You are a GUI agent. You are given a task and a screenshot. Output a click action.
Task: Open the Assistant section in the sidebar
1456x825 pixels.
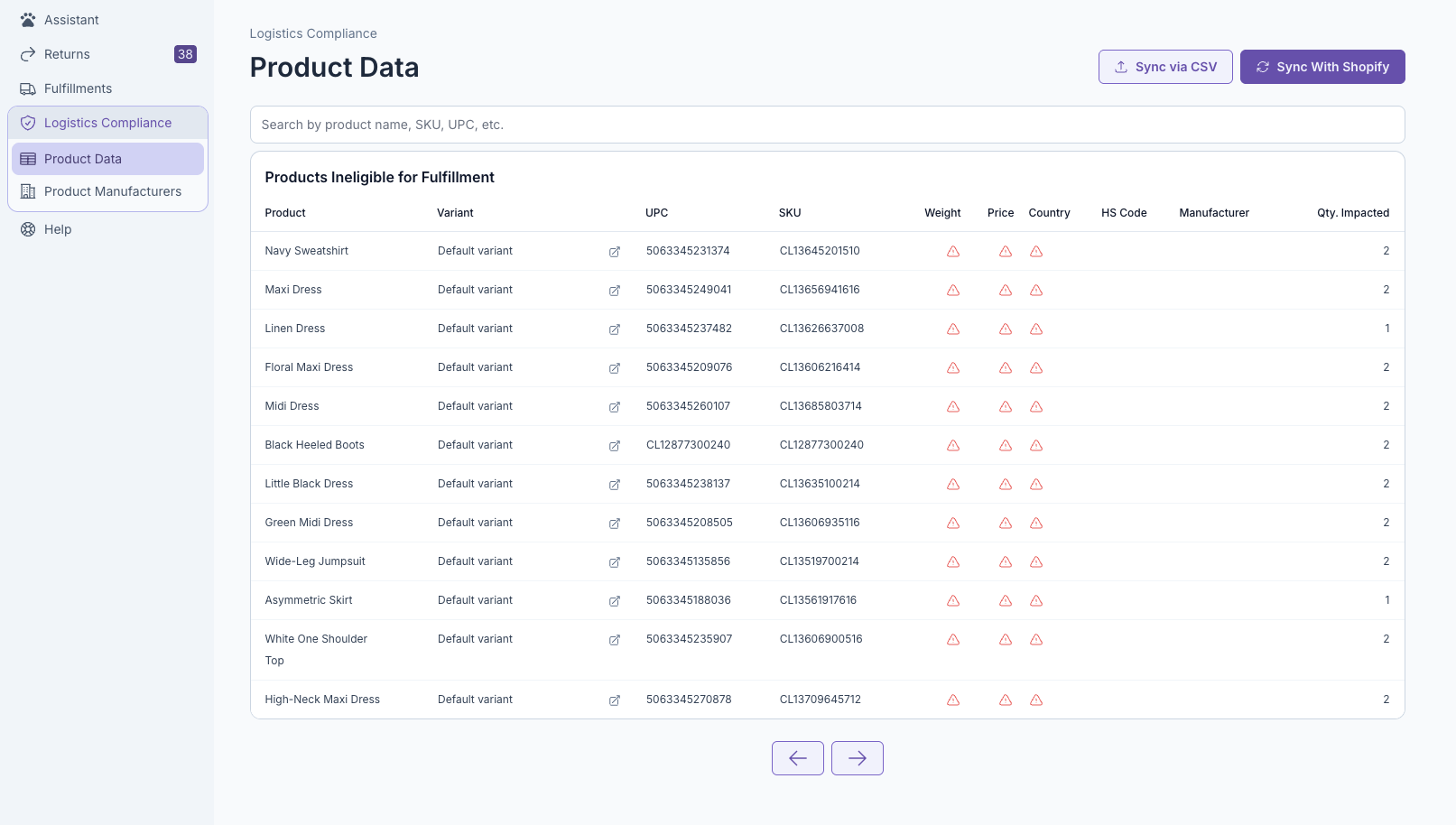[71, 20]
